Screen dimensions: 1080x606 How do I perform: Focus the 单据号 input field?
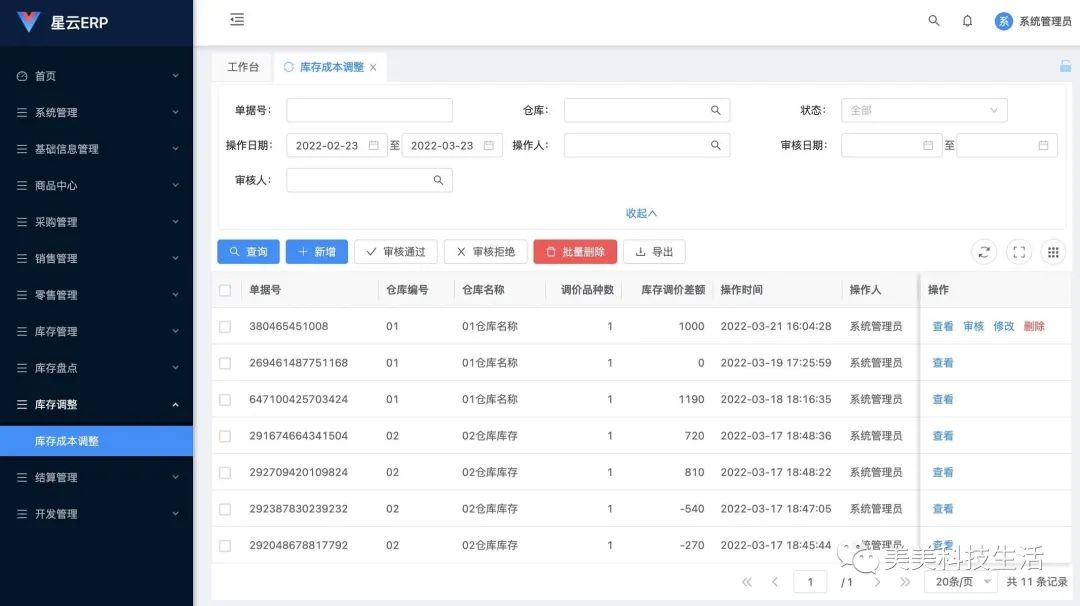tap(369, 110)
